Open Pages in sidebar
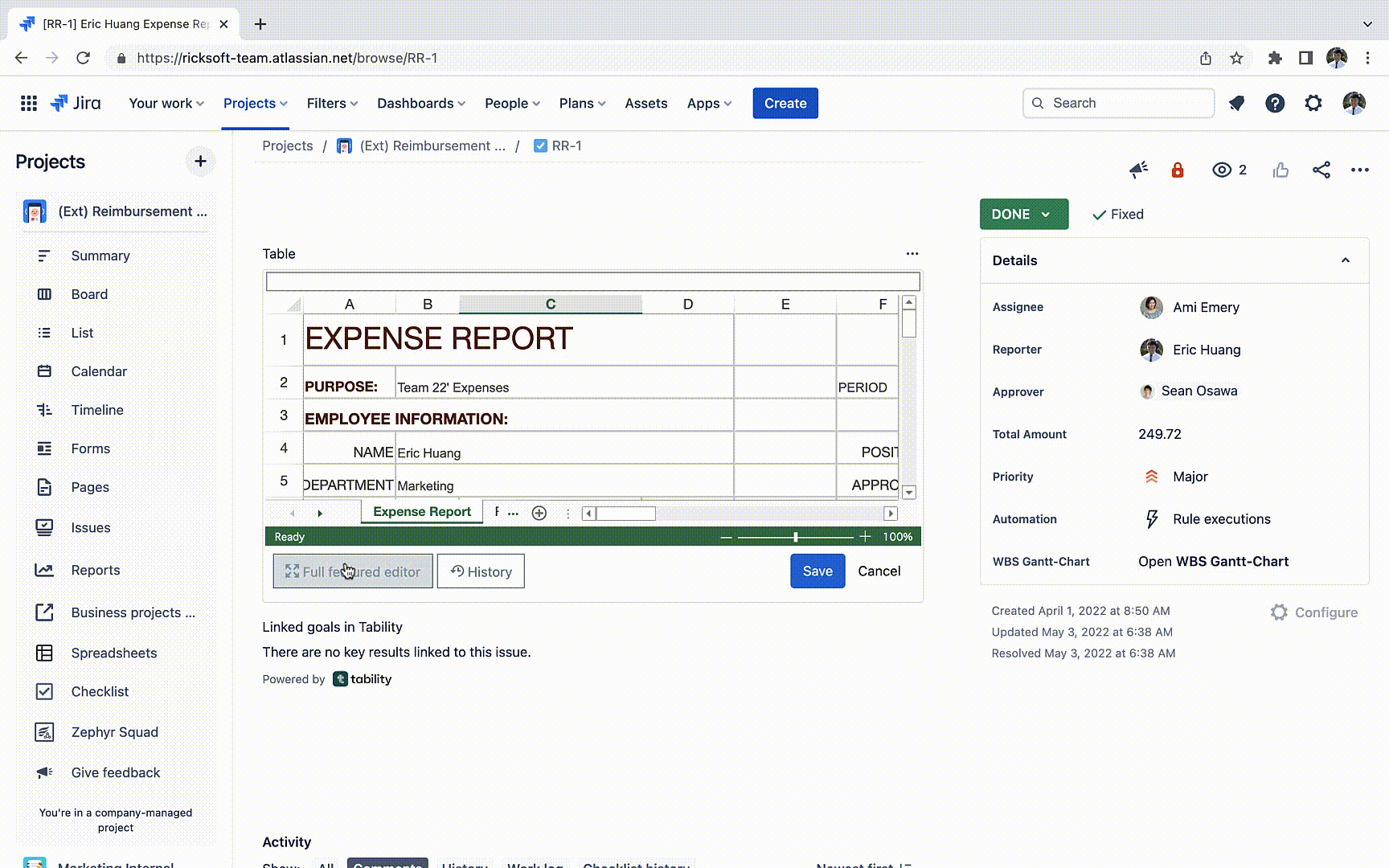The width and height of the screenshot is (1389, 868). 116,487
